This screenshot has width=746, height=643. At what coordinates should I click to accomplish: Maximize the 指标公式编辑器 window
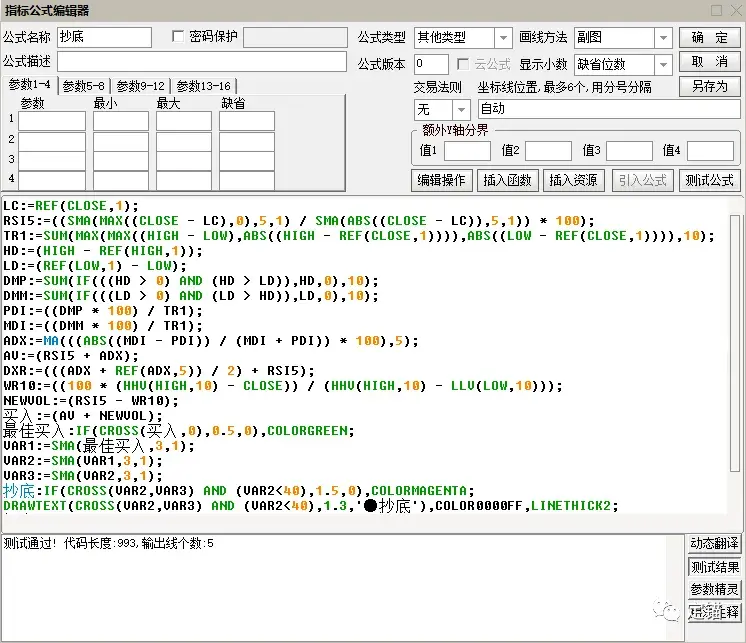(x=716, y=10)
